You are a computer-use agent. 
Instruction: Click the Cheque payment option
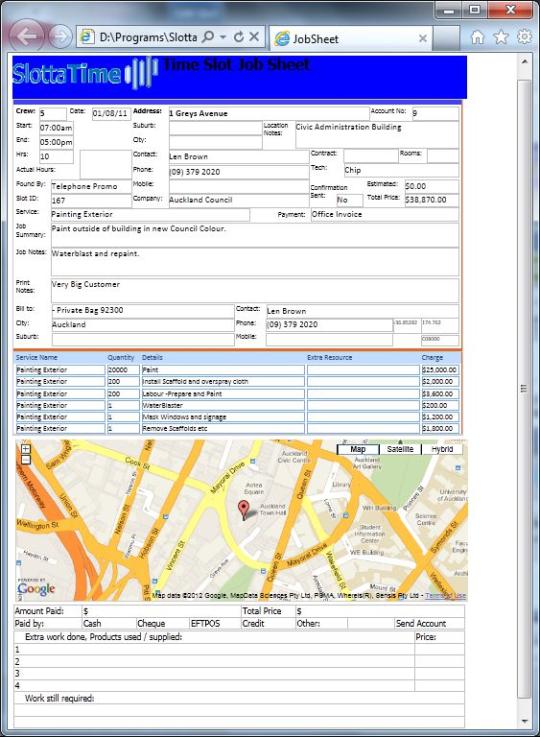(151, 624)
